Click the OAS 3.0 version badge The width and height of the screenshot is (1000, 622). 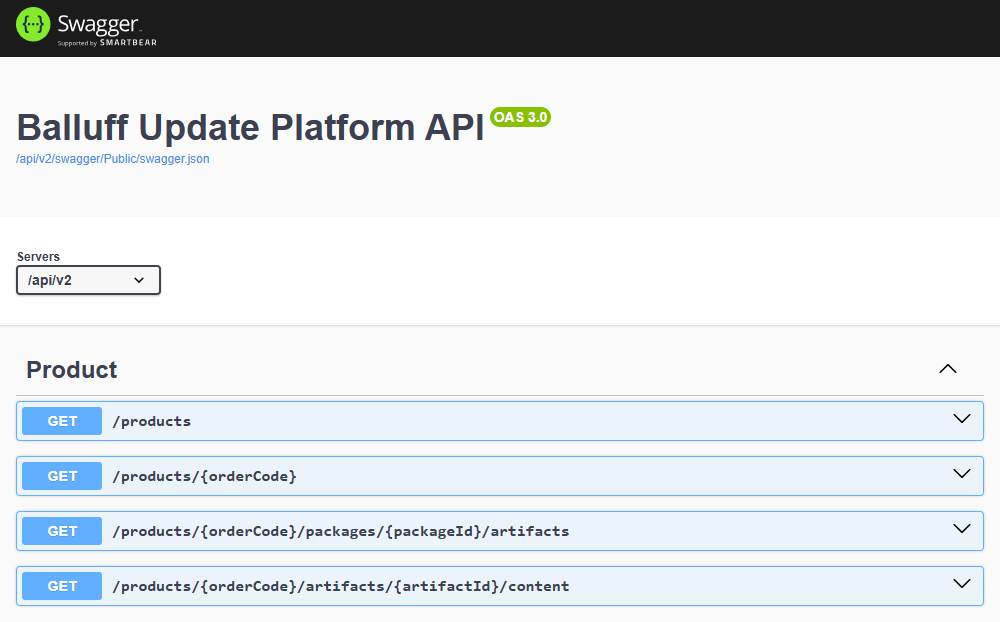pos(520,117)
